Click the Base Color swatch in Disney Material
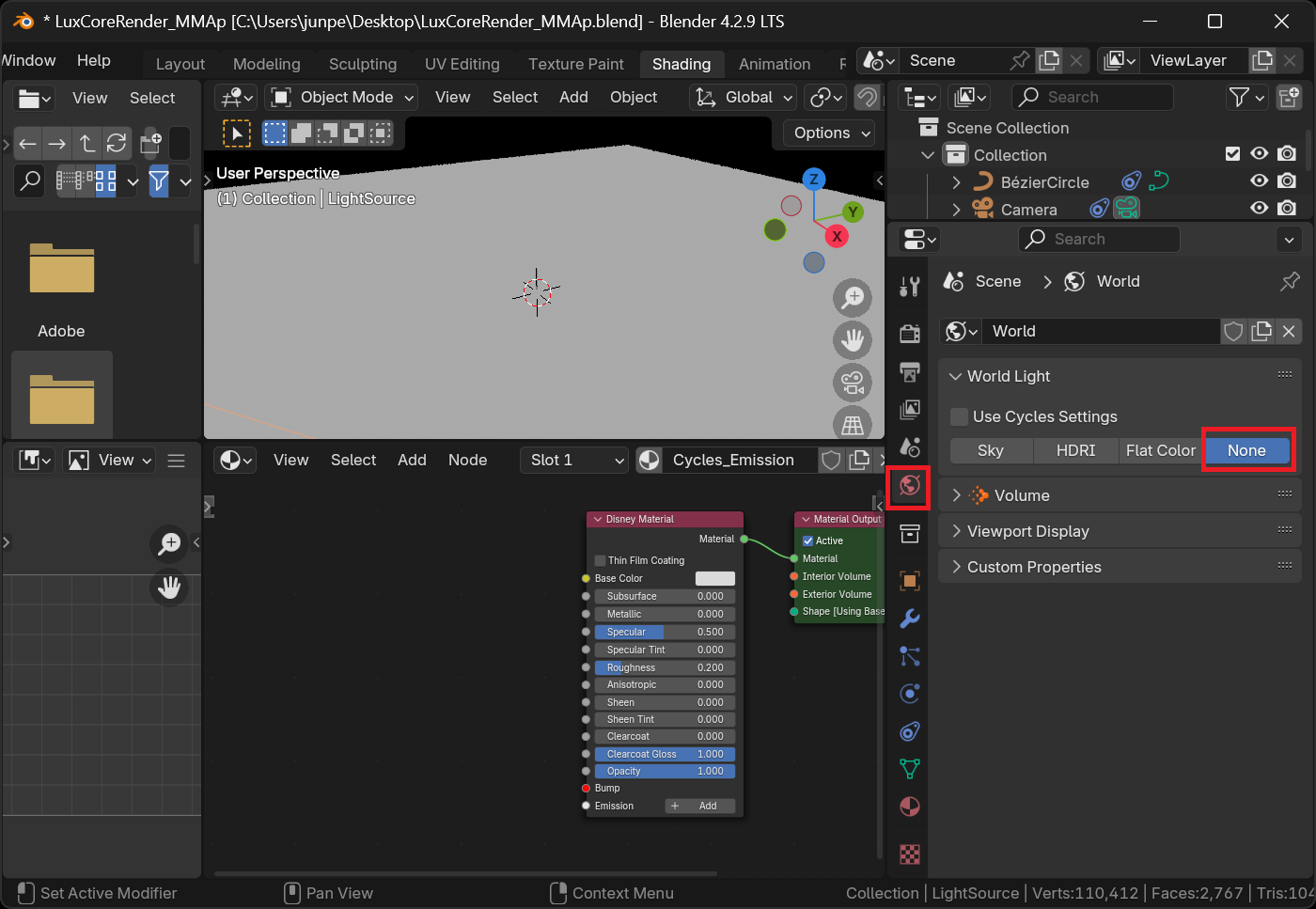Viewport: 1316px width, 909px height. [x=714, y=578]
